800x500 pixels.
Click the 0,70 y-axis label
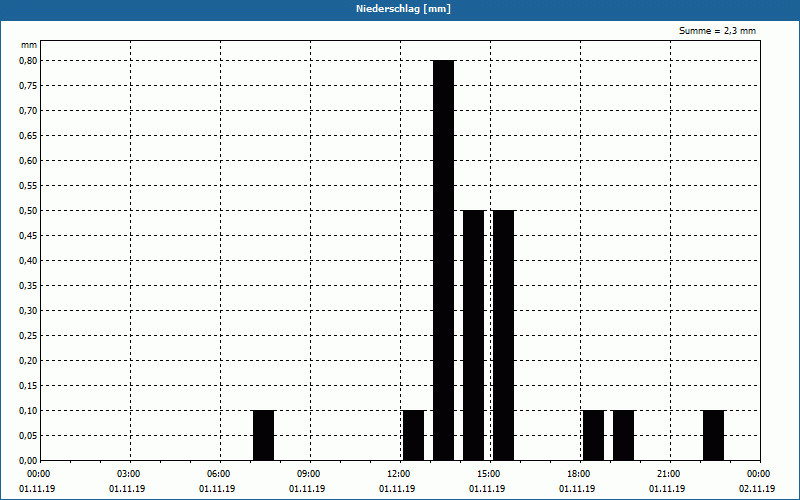point(28,111)
